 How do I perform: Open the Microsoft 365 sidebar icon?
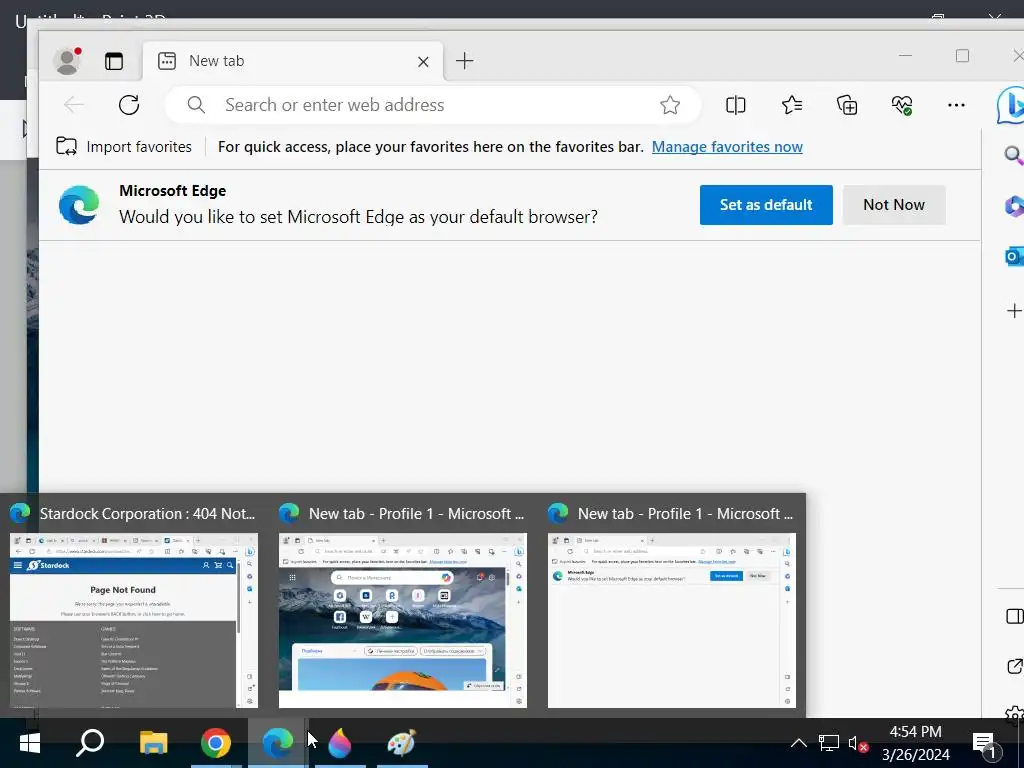coord(1014,206)
